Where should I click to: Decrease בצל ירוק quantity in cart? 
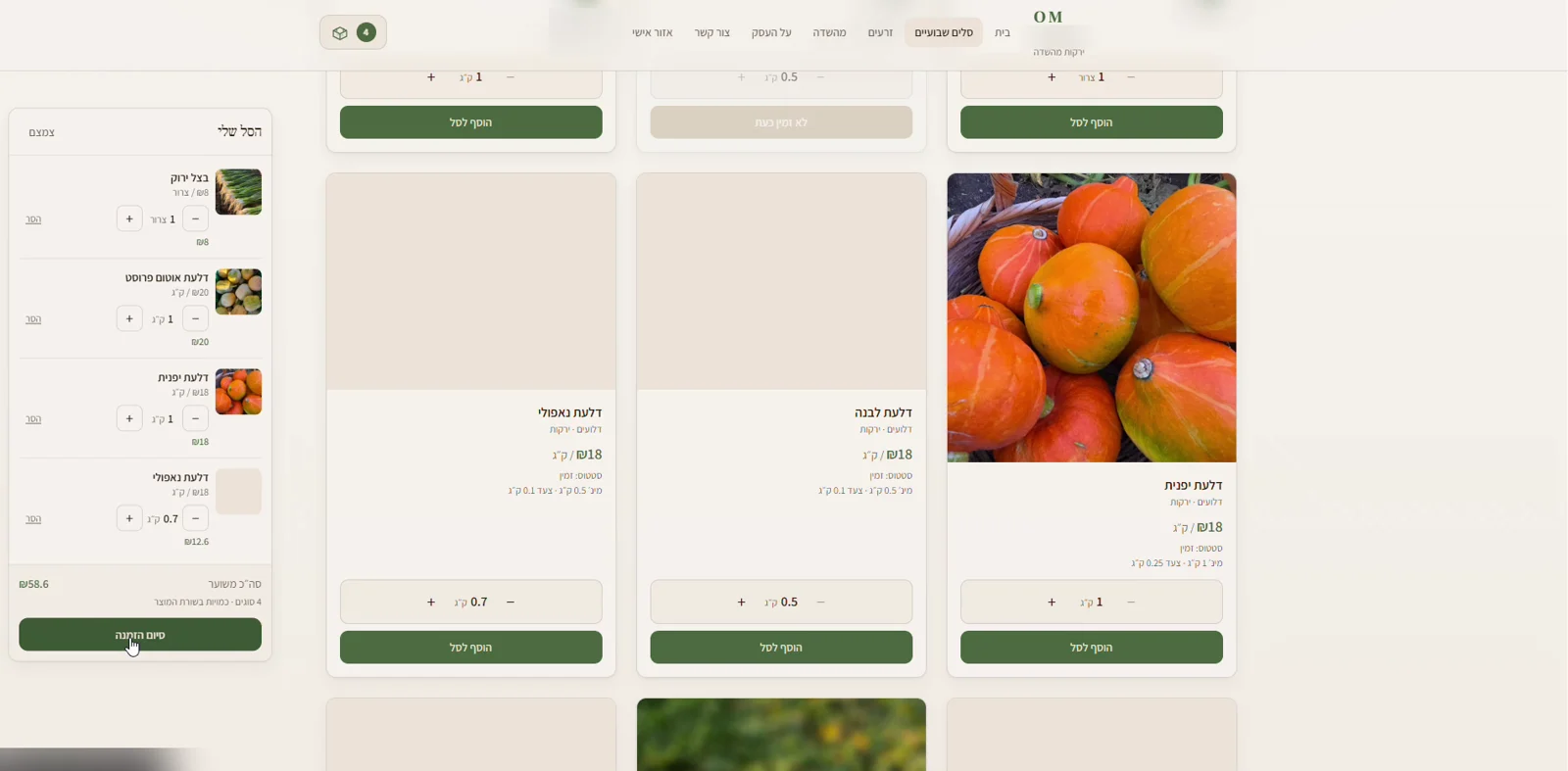pyautogui.click(x=195, y=218)
